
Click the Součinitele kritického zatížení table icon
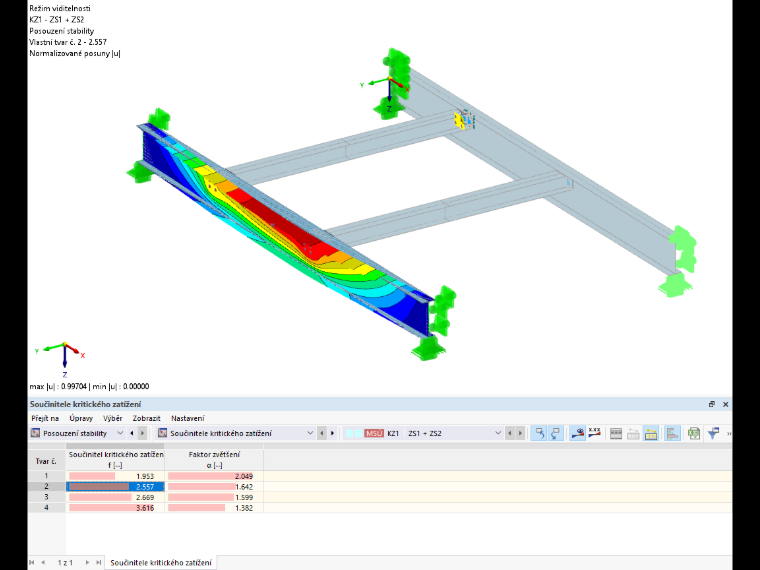[162, 433]
